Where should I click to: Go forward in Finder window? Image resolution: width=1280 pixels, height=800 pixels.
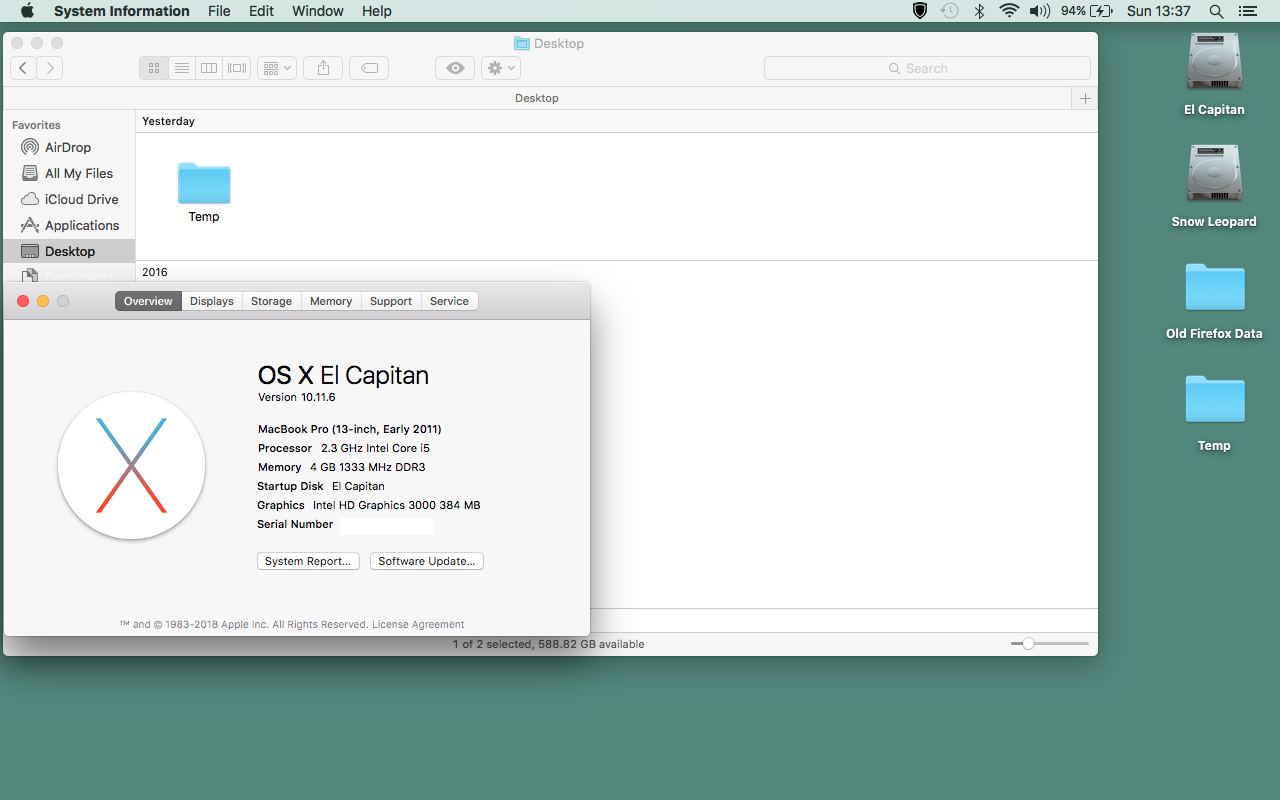pyautogui.click(x=50, y=68)
